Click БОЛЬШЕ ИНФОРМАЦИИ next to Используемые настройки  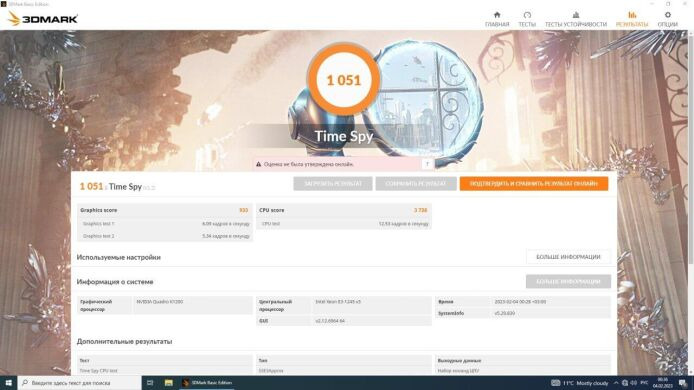[568, 257]
